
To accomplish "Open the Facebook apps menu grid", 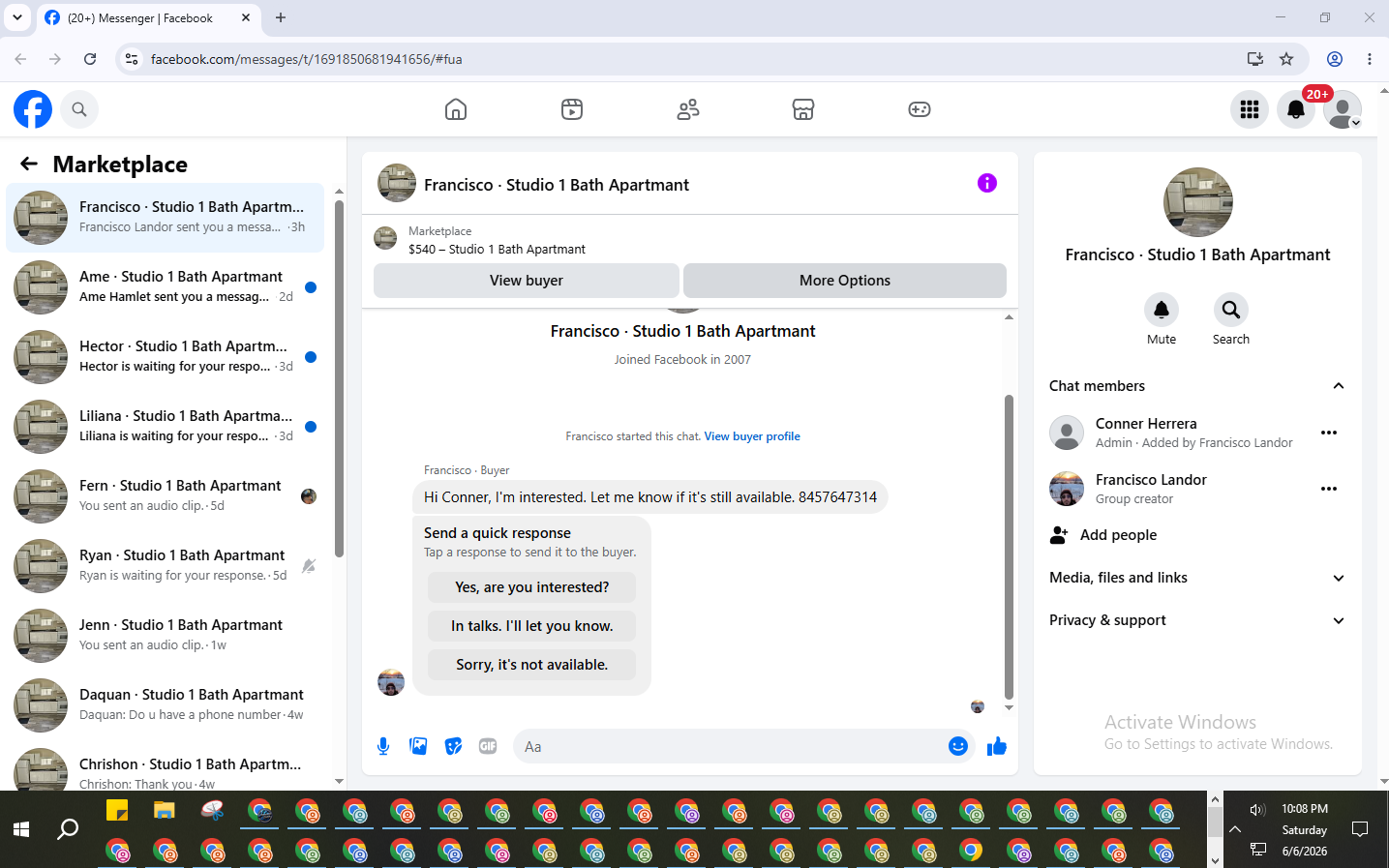I will pyautogui.click(x=1250, y=109).
